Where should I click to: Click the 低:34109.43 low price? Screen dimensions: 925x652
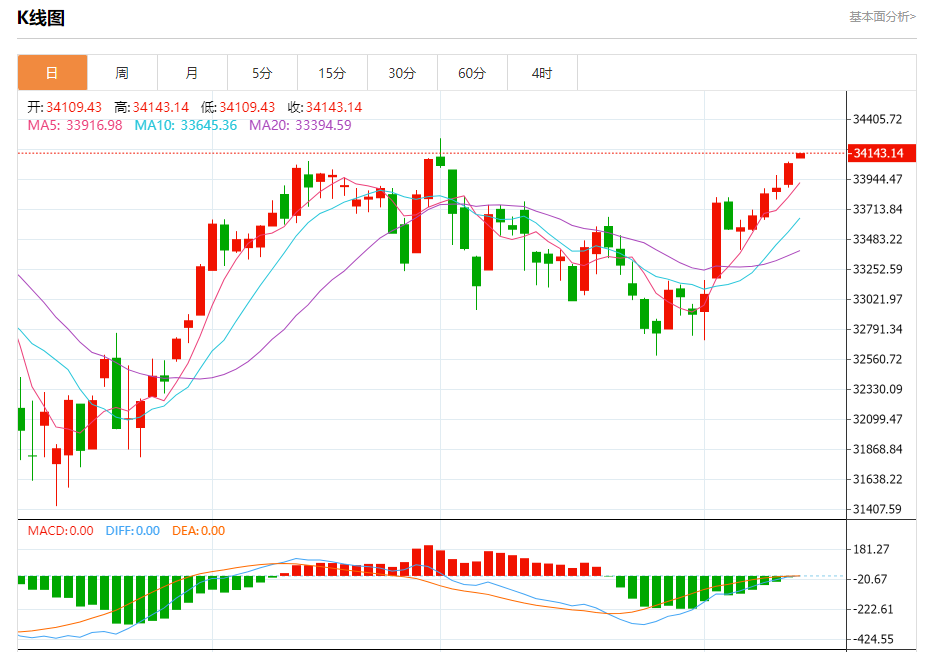238,107
